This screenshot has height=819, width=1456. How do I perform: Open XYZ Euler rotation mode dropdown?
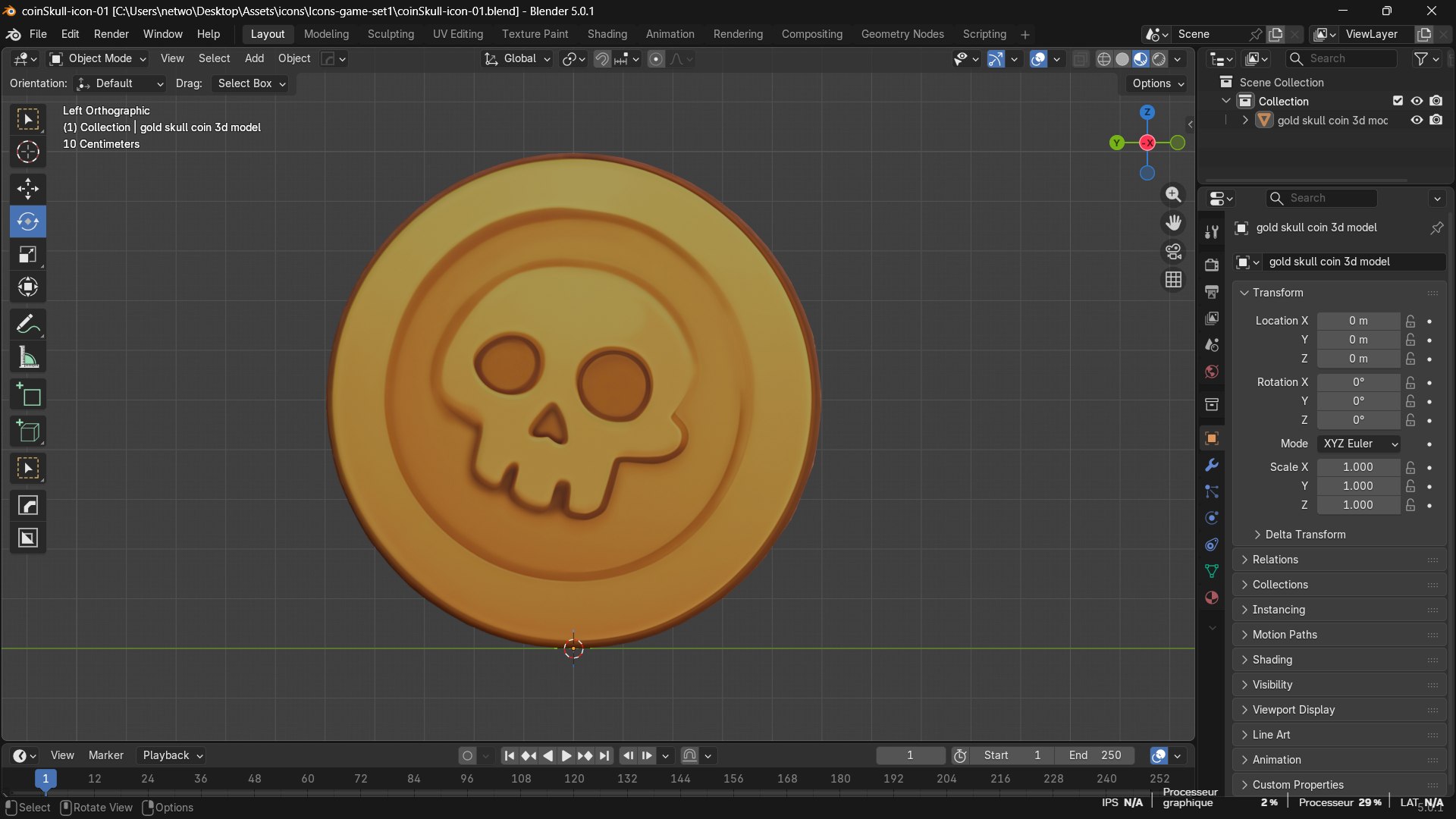click(1360, 444)
